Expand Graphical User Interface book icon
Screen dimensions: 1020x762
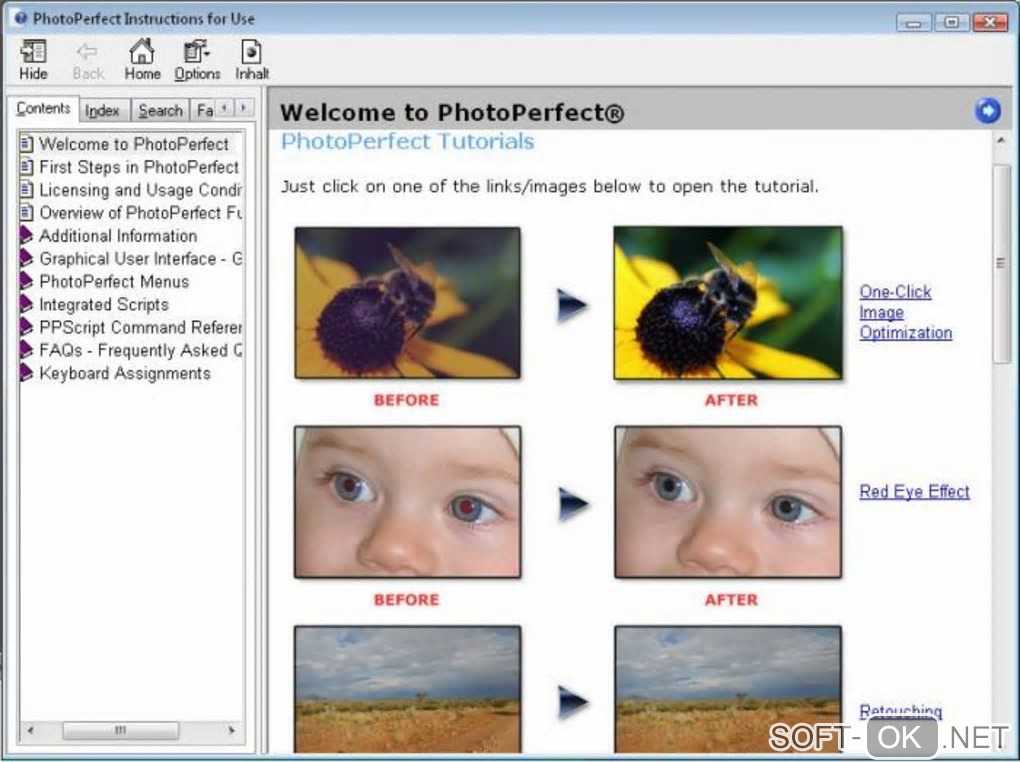(26, 258)
